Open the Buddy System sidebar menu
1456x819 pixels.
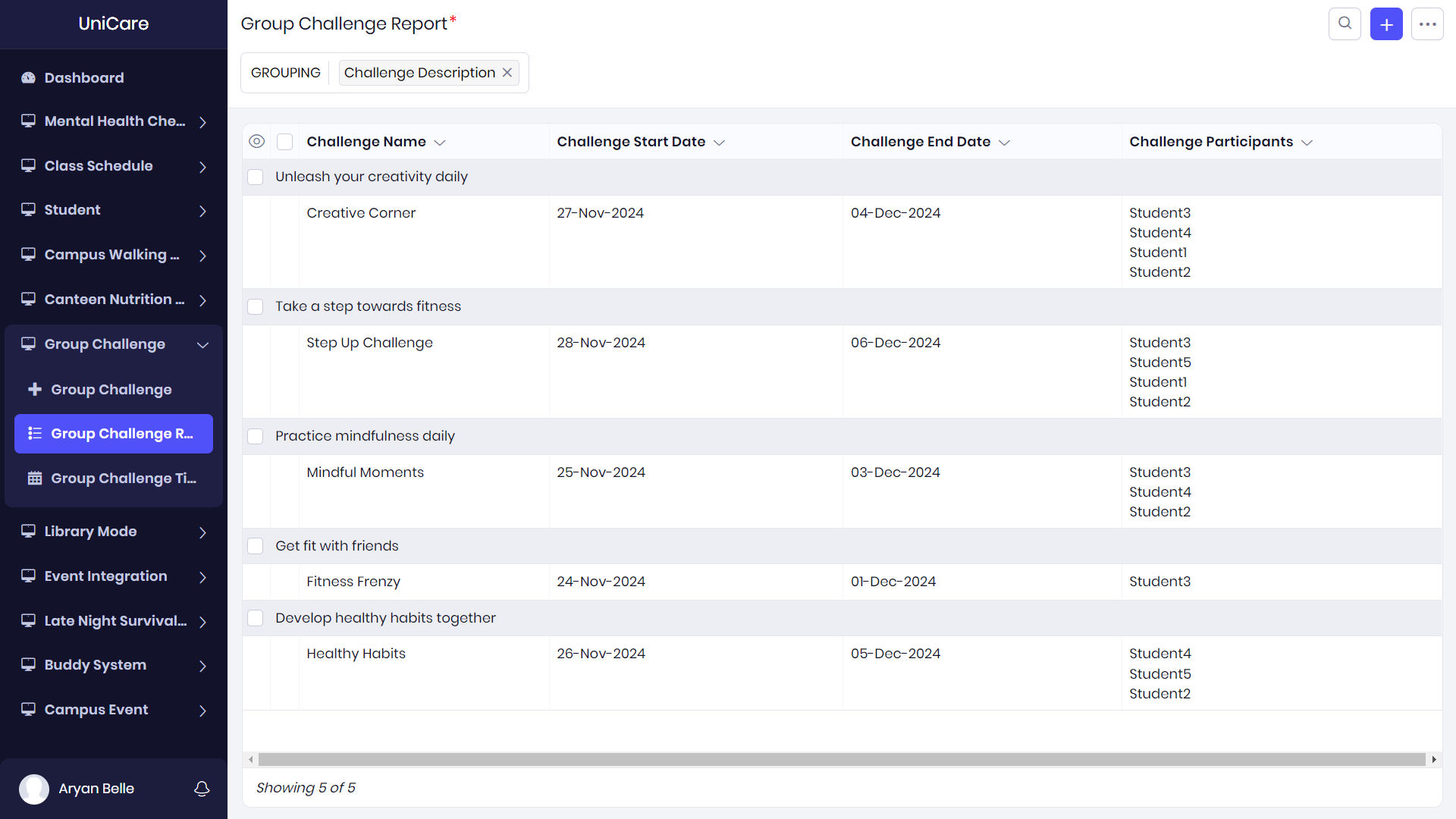[x=114, y=665]
